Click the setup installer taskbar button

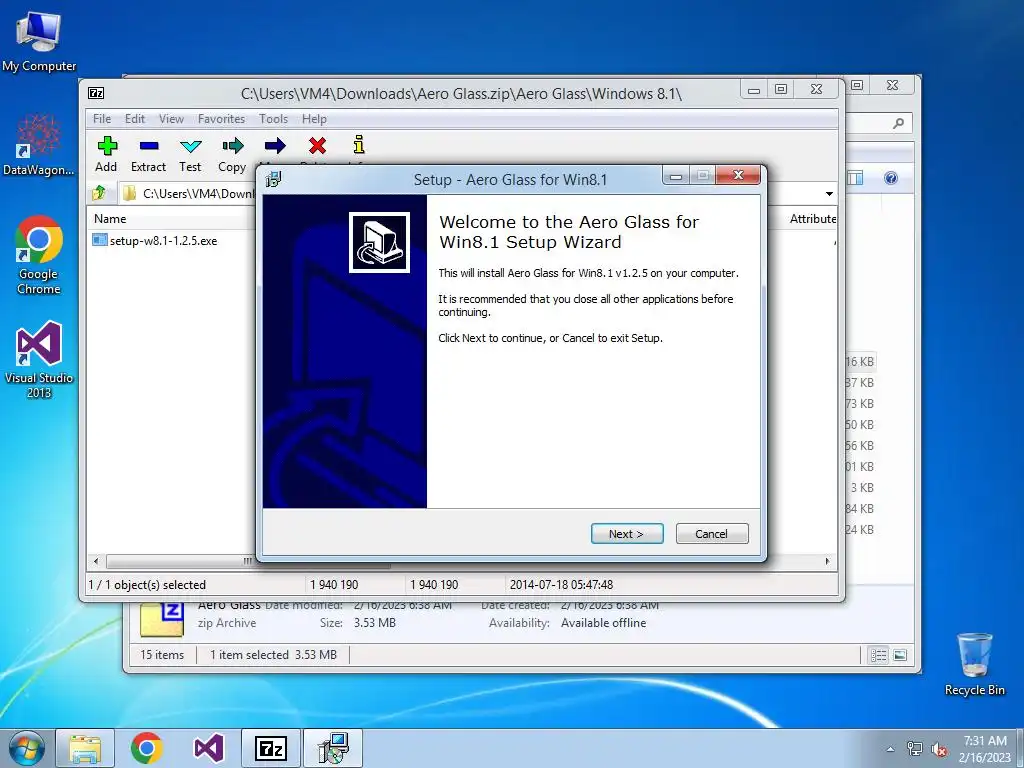tap(333, 748)
